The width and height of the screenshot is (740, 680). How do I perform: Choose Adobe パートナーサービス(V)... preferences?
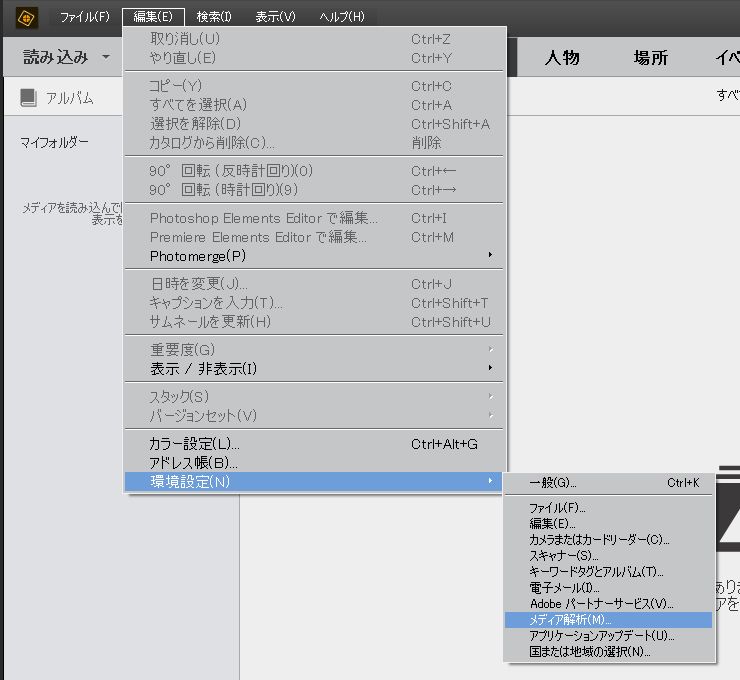[609, 604]
